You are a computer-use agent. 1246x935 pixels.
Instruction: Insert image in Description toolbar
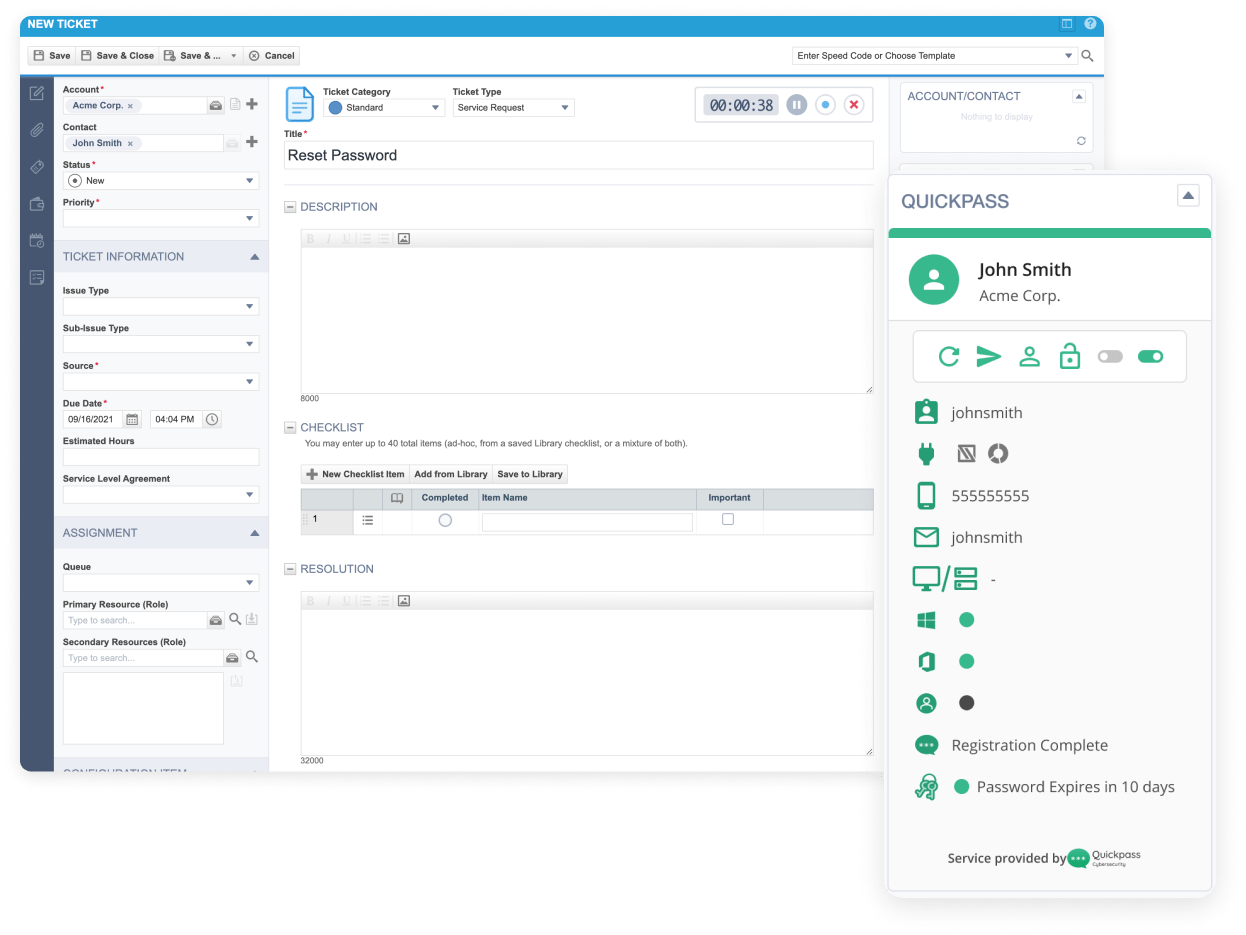(x=404, y=239)
